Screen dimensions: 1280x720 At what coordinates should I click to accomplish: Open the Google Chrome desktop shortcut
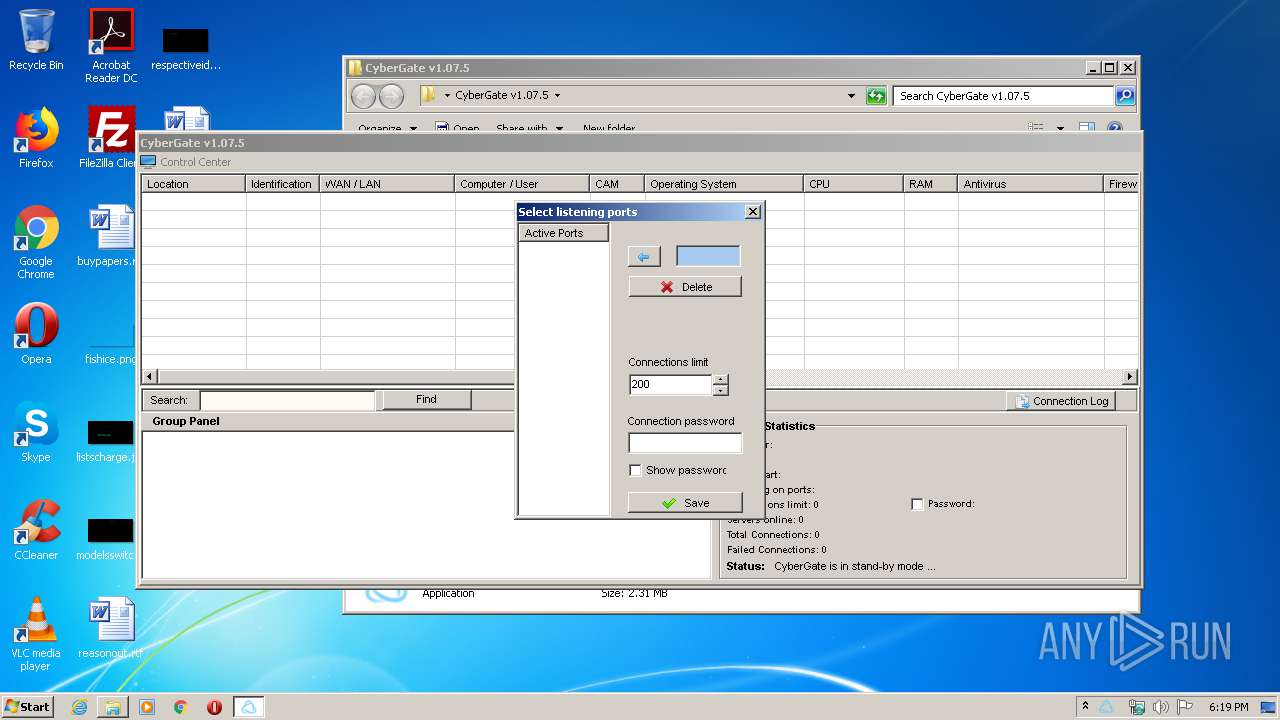[36, 242]
